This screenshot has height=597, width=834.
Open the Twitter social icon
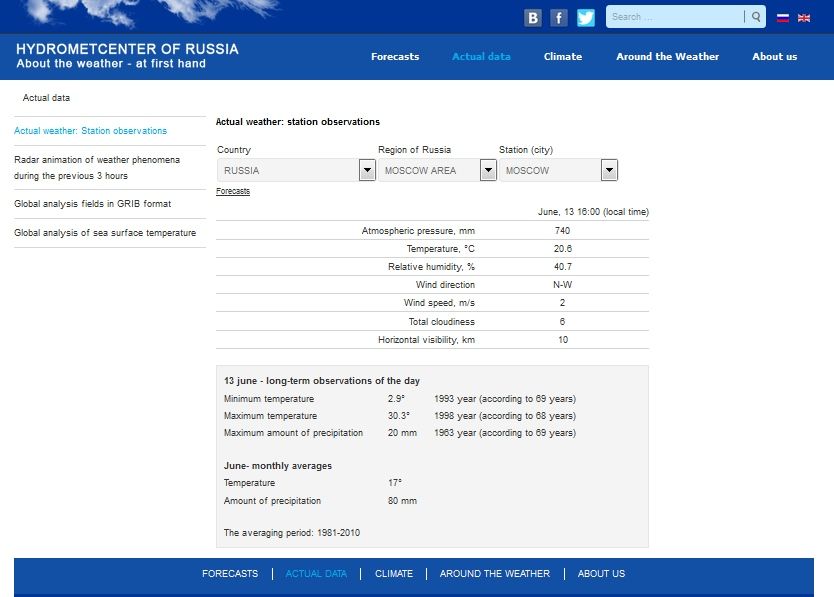tap(586, 18)
